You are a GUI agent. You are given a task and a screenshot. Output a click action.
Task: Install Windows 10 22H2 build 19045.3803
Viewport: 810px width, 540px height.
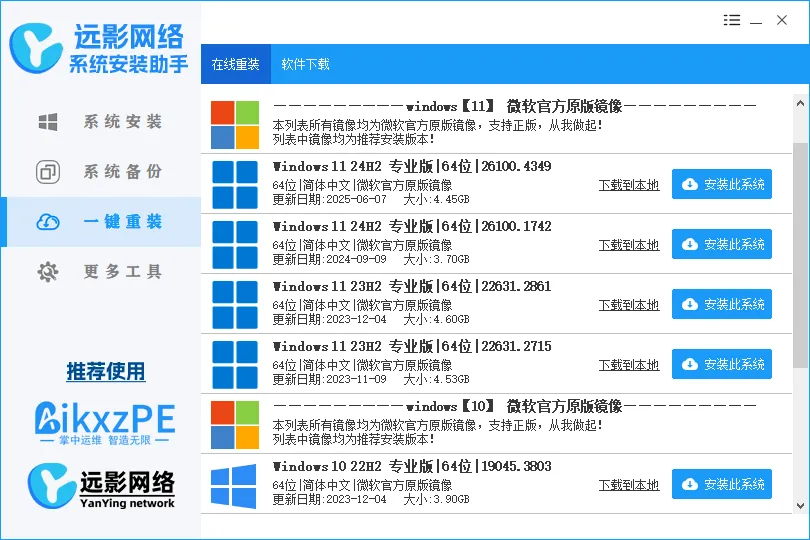pyautogui.click(x=722, y=484)
